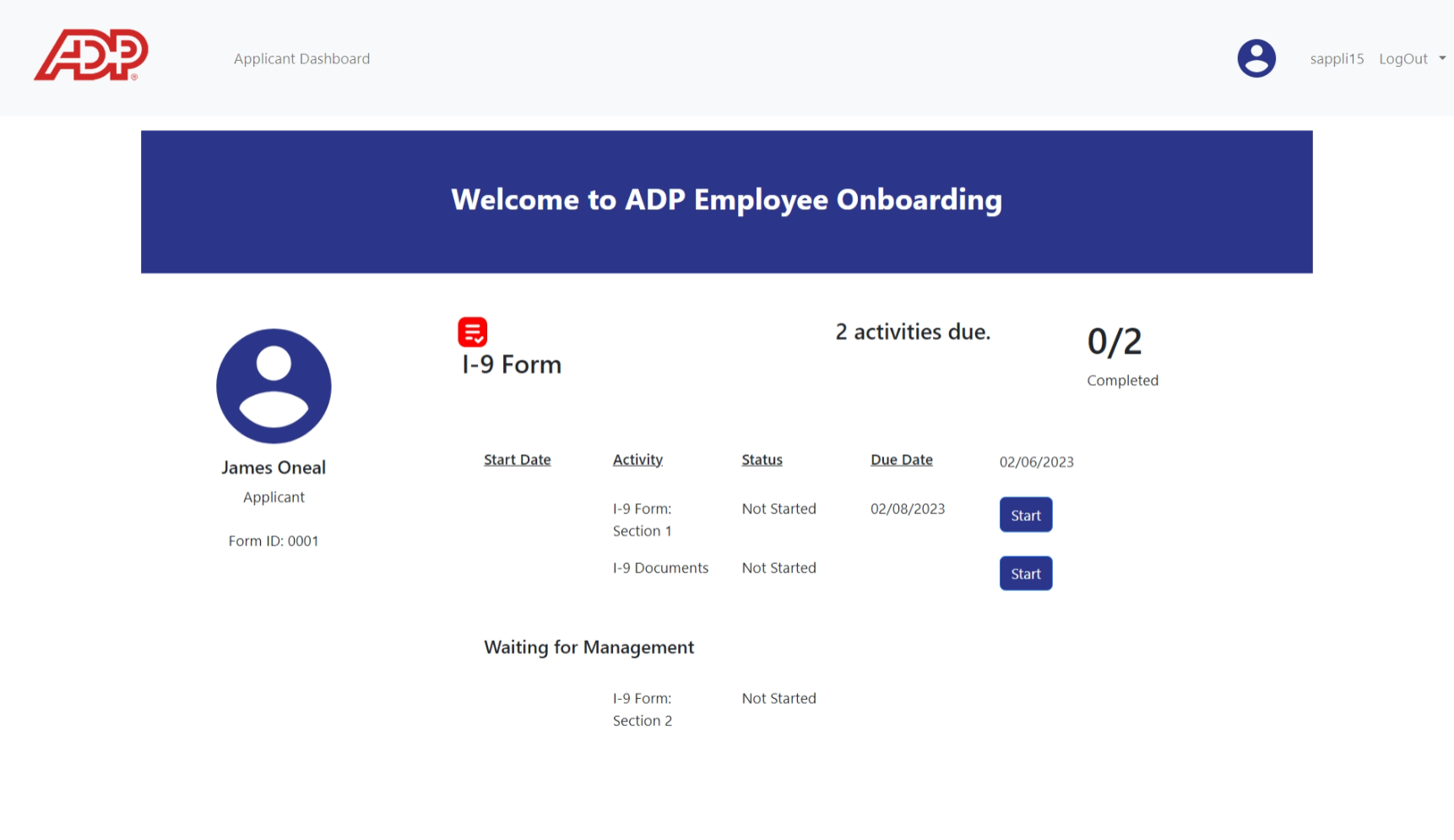Sort by the Activity column
Image resolution: width=1454 pixels, height=840 pixels.
click(637, 459)
